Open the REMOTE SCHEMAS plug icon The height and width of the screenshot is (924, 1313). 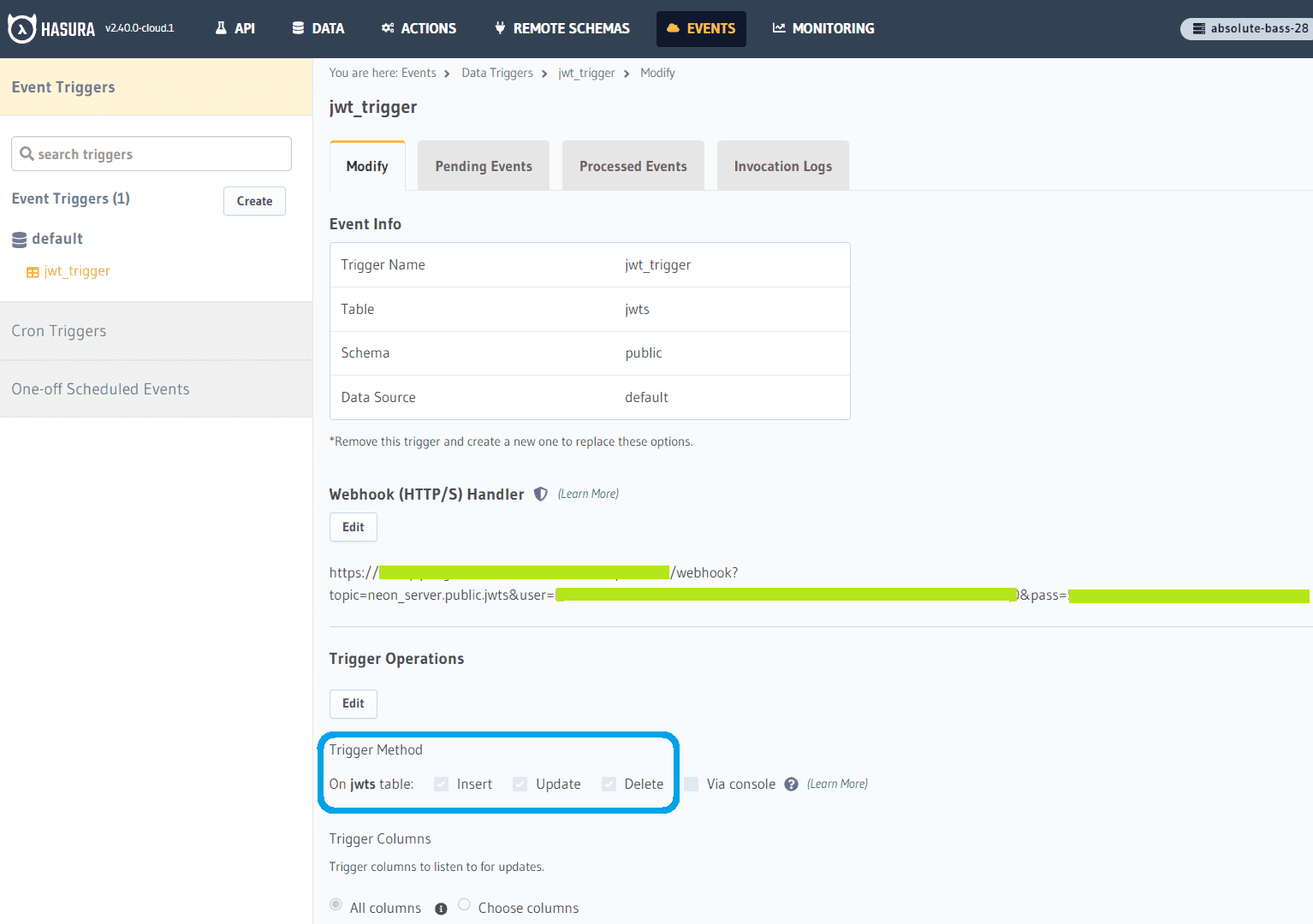pyautogui.click(x=500, y=28)
